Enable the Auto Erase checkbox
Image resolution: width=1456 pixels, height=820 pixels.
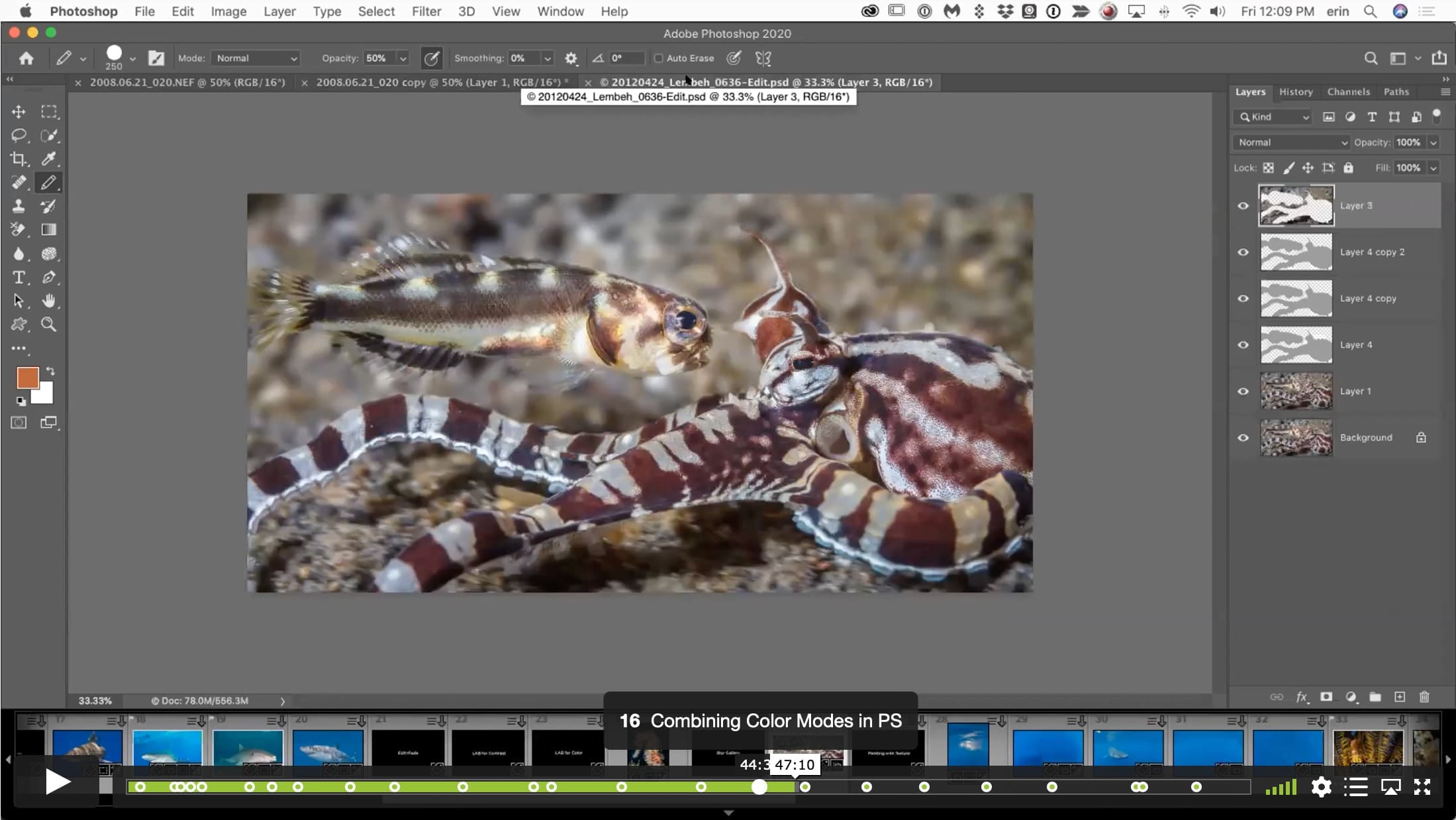(x=658, y=58)
